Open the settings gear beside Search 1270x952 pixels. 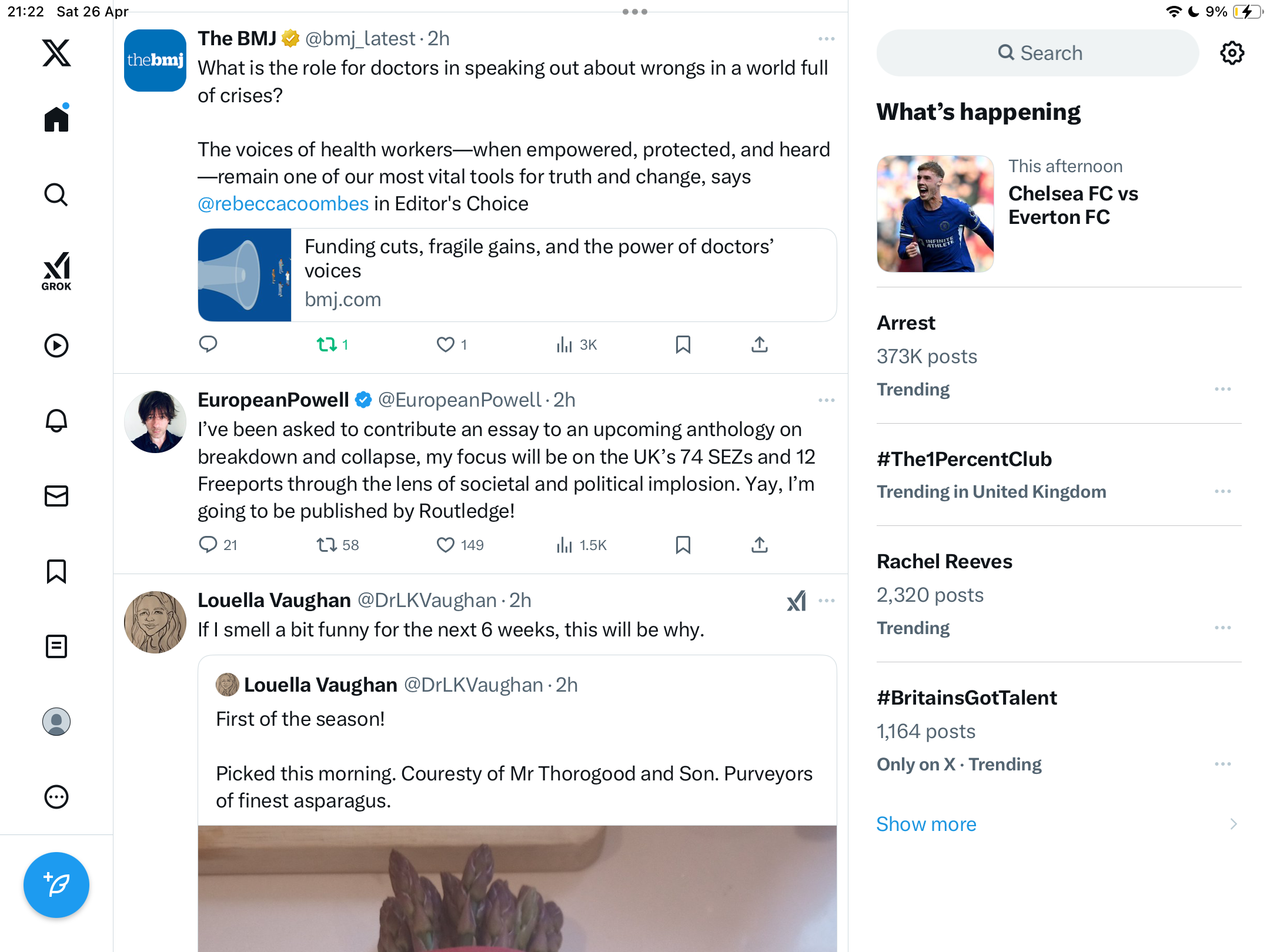click(1232, 53)
